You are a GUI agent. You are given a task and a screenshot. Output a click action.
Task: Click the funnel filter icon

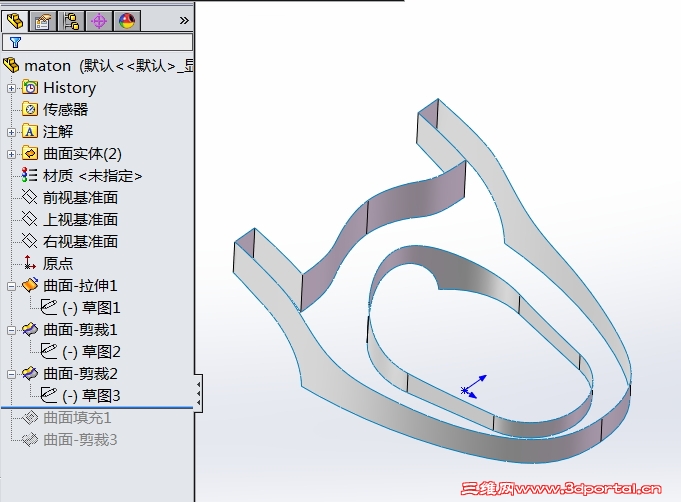pos(15,42)
